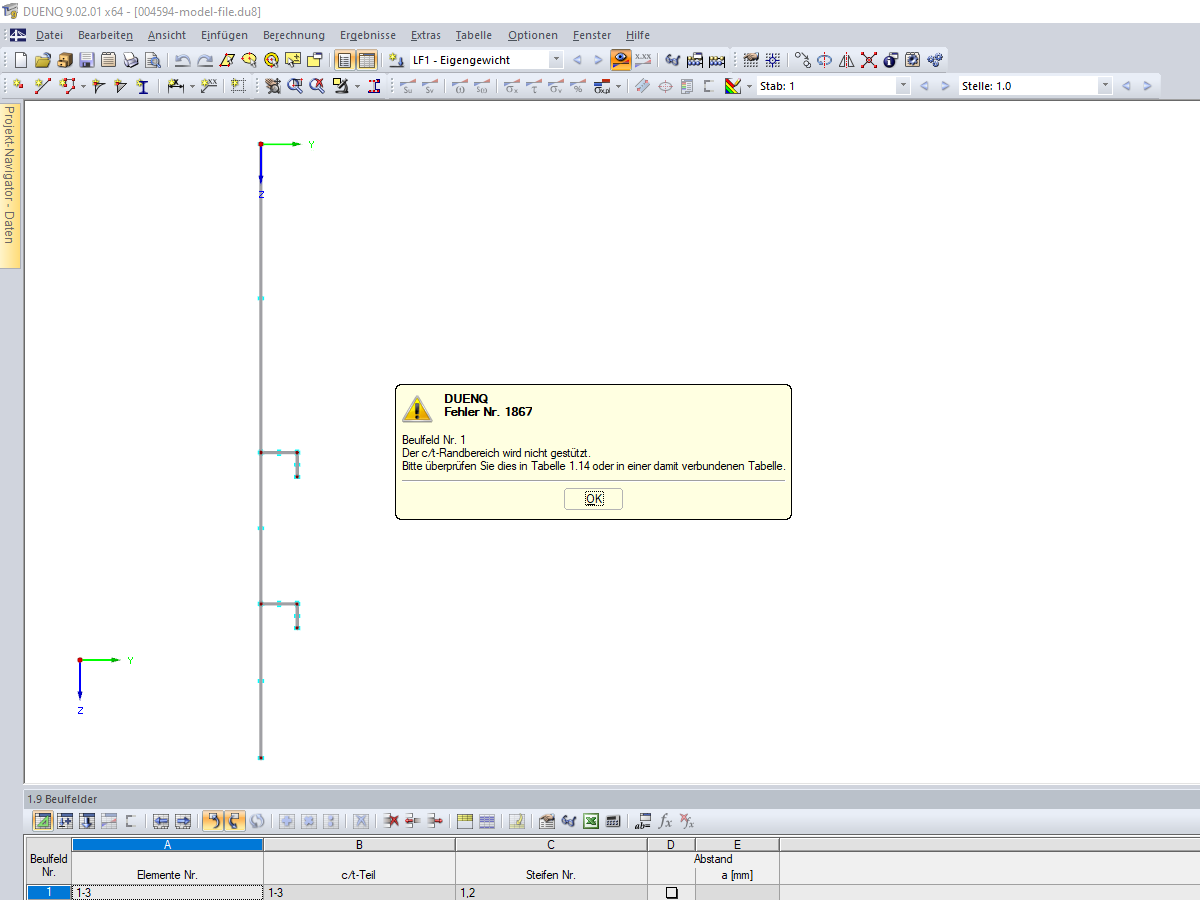Click the Redo arrow icon

coord(205,60)
